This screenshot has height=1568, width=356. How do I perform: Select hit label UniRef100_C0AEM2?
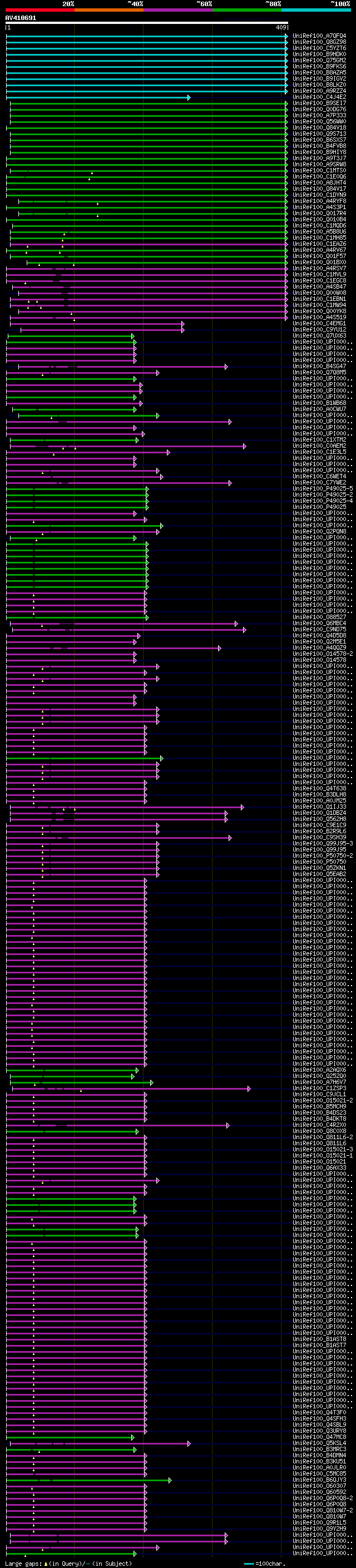(319, 446)
